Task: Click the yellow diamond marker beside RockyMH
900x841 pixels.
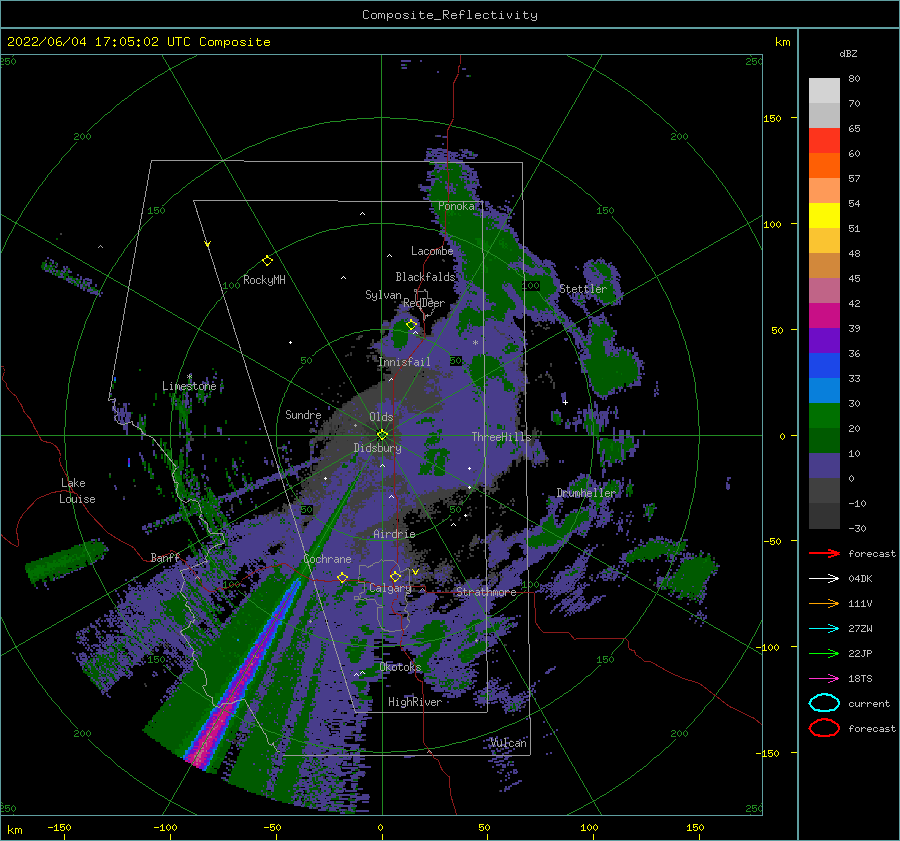Action: tap(267, 261)
